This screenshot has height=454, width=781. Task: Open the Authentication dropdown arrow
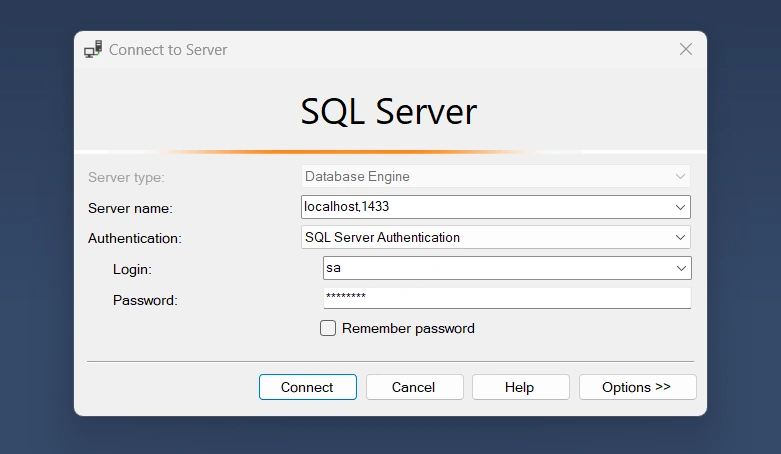click(680, 237)
